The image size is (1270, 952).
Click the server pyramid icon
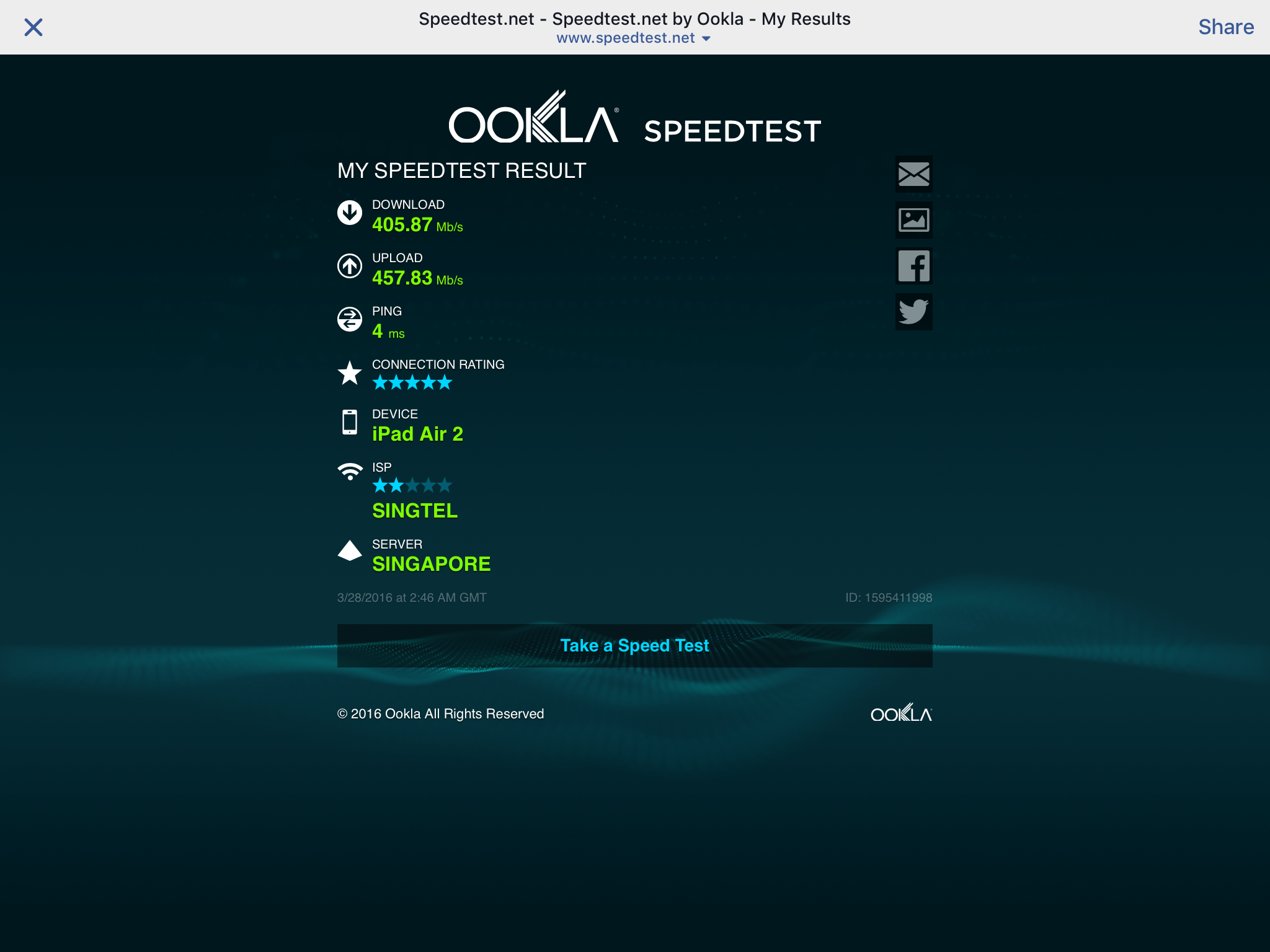click(350, 550)
